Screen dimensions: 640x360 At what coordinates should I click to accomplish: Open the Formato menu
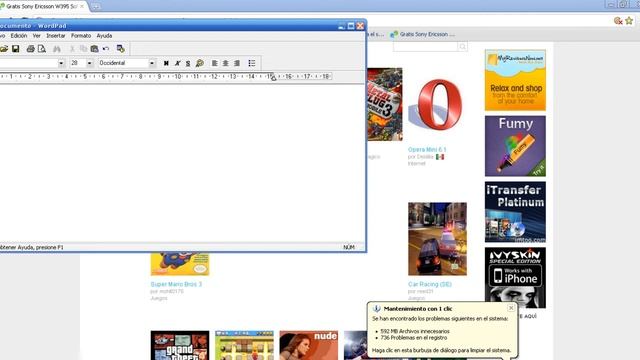(81, 36)
